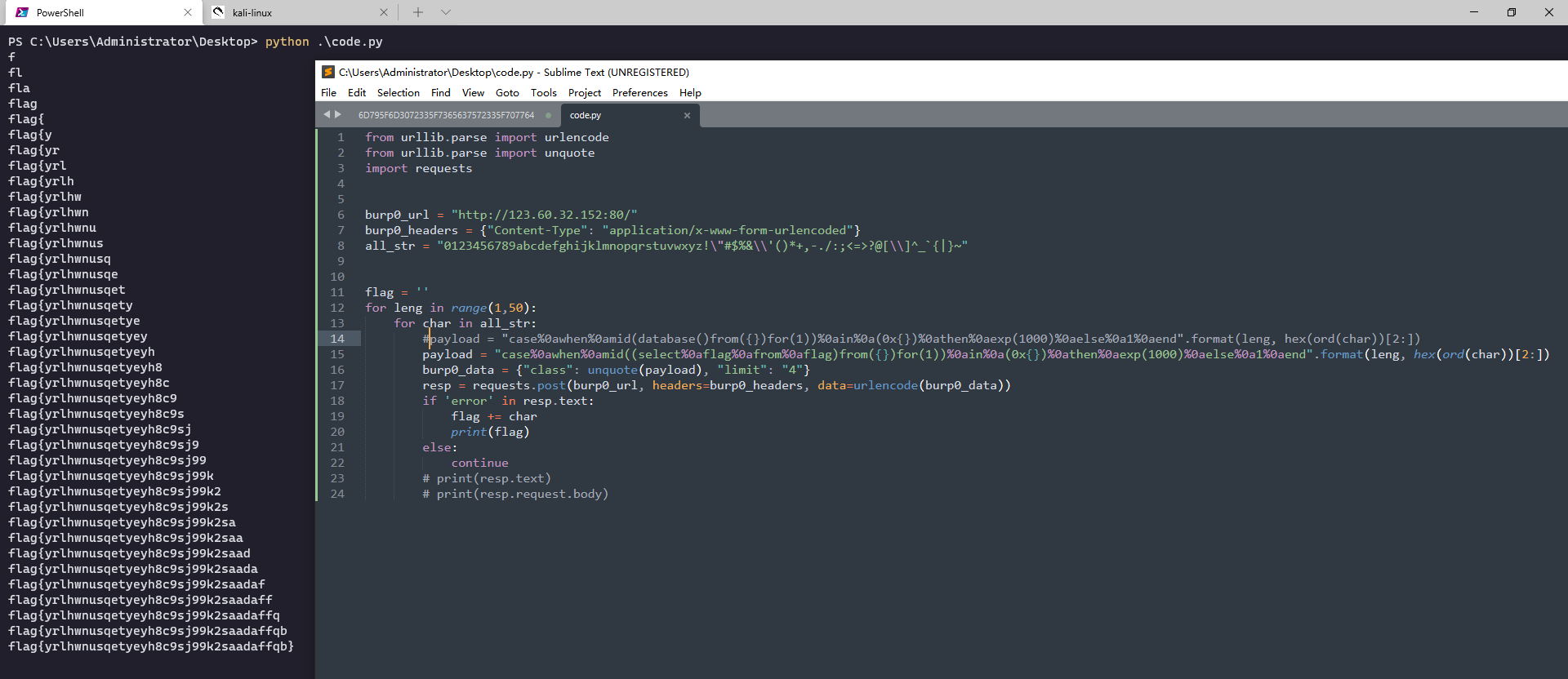Open the Tools menu

[544, 92]
